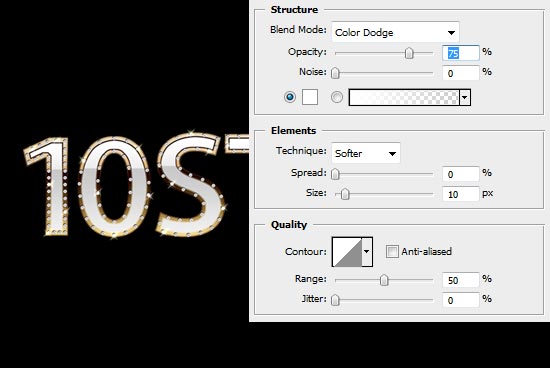Click the Quality section heading

(289, 225)
